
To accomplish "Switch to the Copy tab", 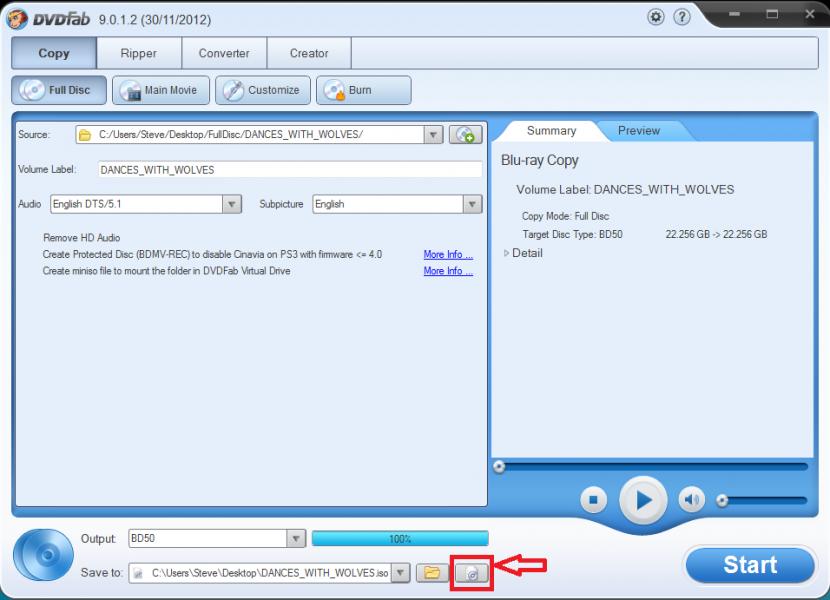I will (x=54, y=53).
